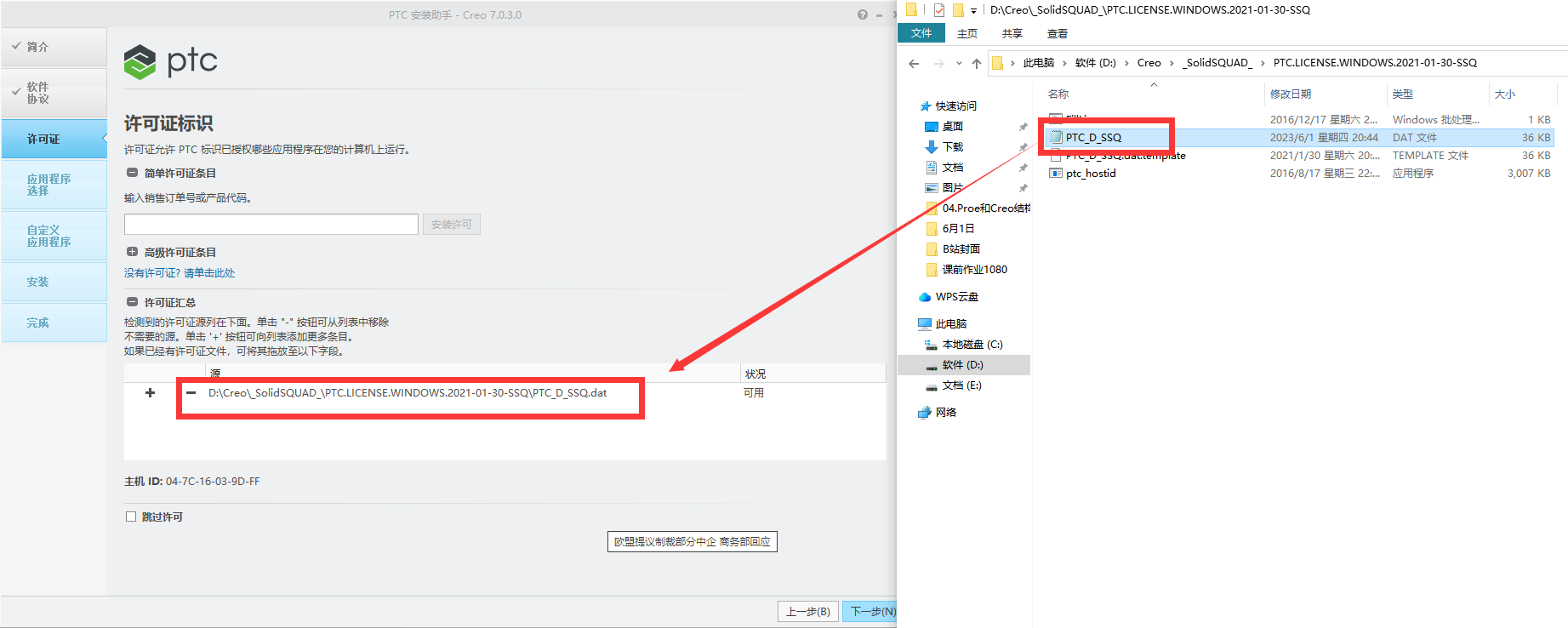Open 文档 in quick access list

(x=952, y=168)
